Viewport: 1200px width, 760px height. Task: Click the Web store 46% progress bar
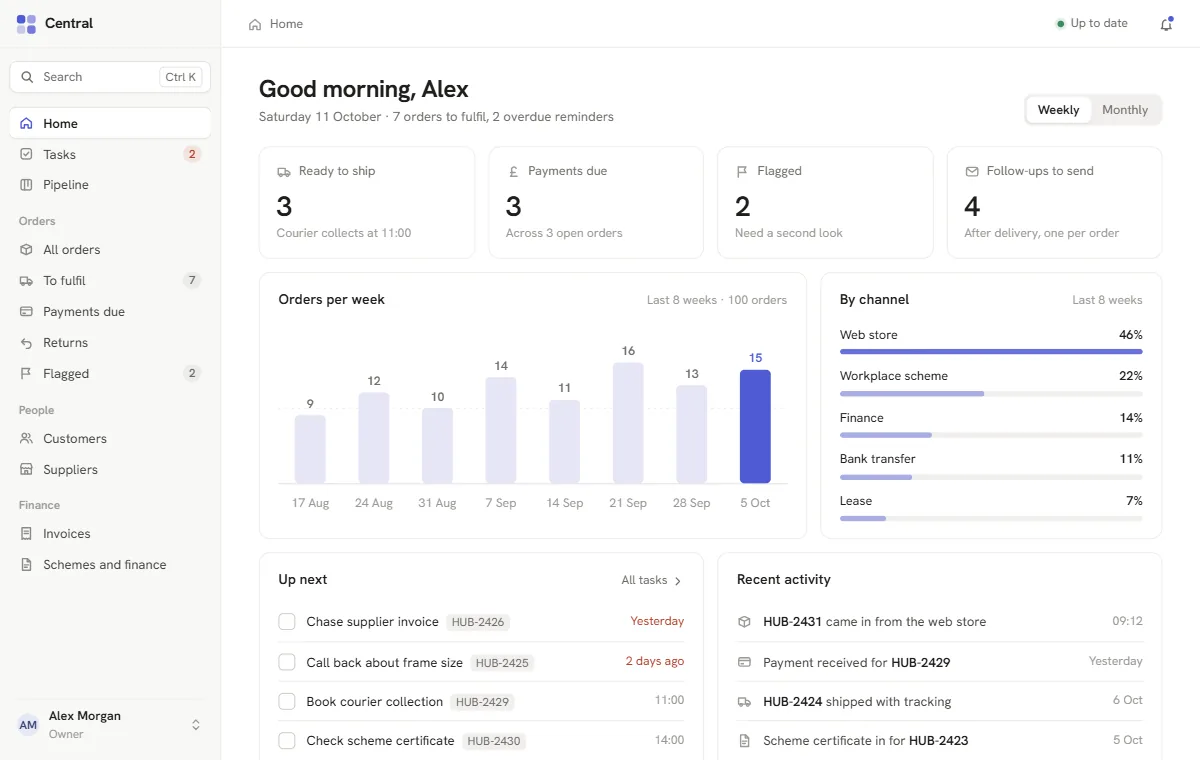(991, 352)
